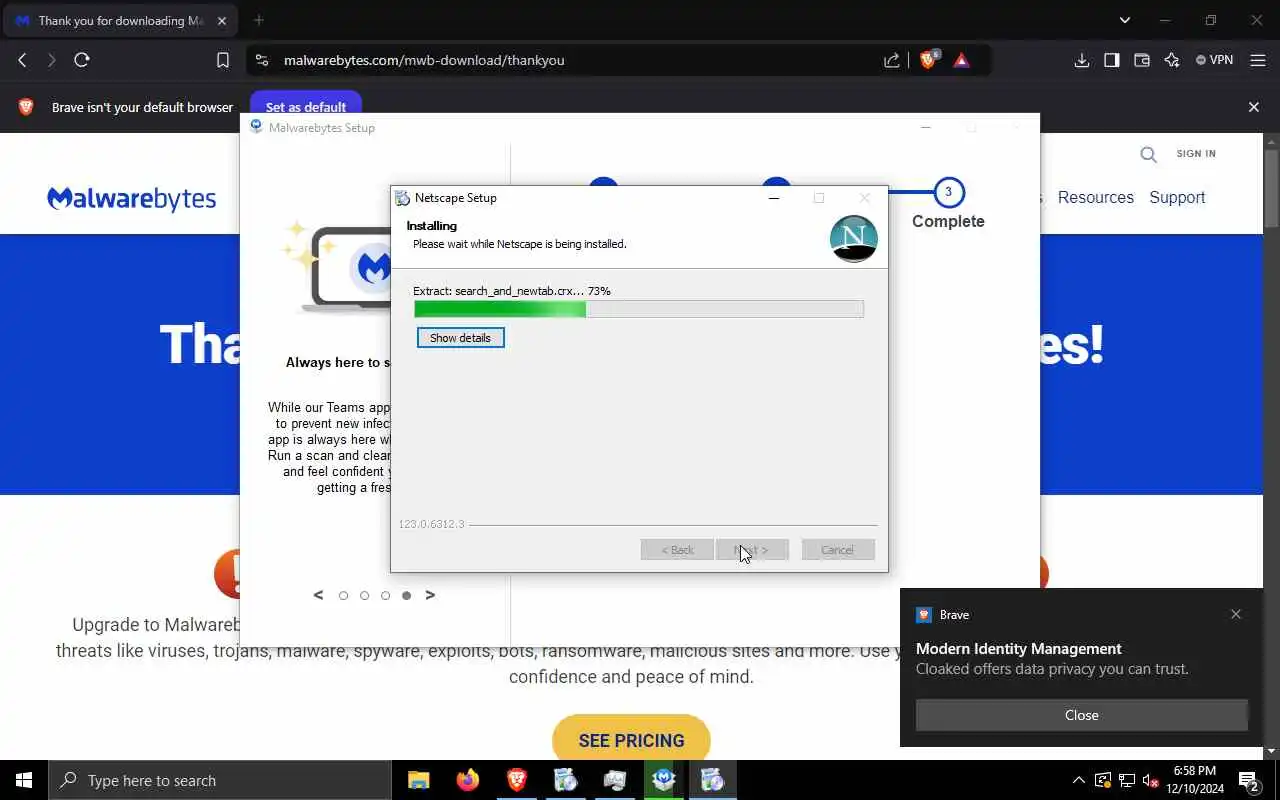Image resolution: width=1280 pixels, height=800 pixels.
Task: Click Show details in Netscape Setup
Action: coord(460,338)
